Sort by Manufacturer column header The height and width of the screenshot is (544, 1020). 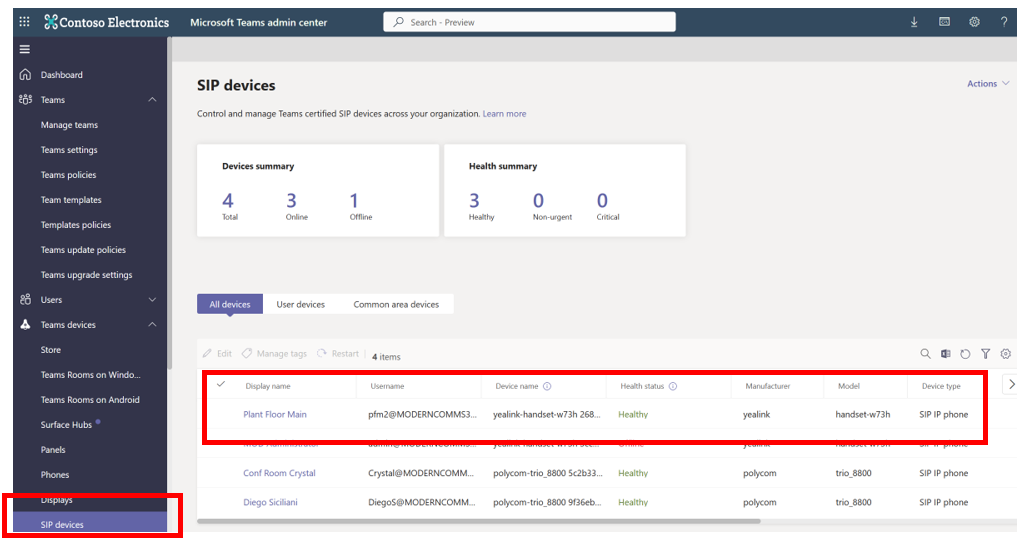768,386
